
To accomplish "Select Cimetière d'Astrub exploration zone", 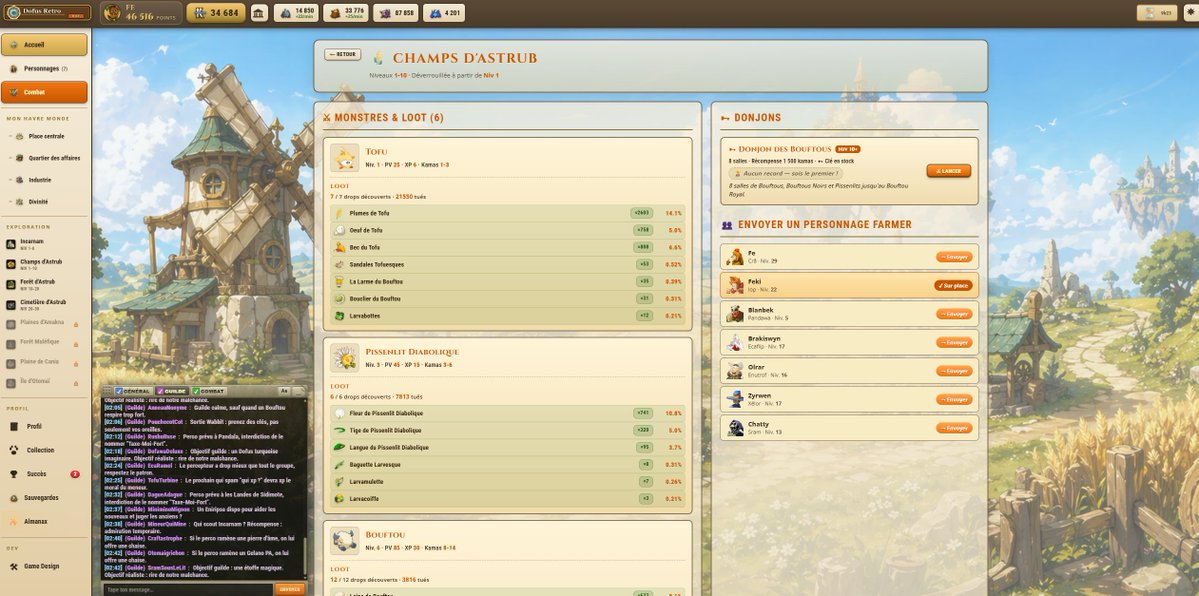I will tap(44, 305).
